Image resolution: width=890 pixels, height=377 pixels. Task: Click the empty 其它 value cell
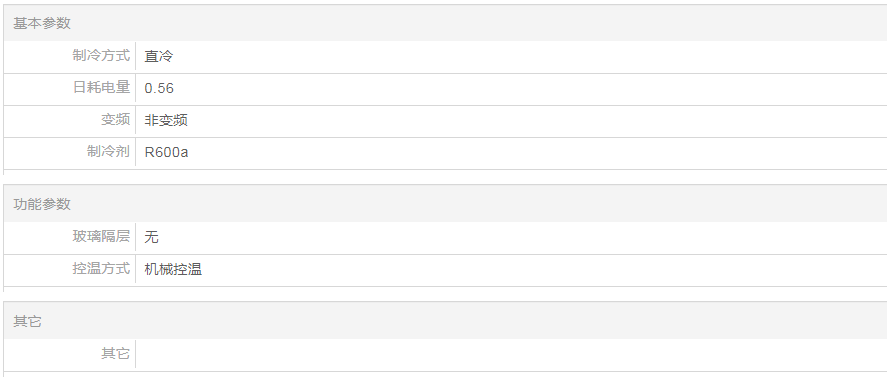click(512, 354)
